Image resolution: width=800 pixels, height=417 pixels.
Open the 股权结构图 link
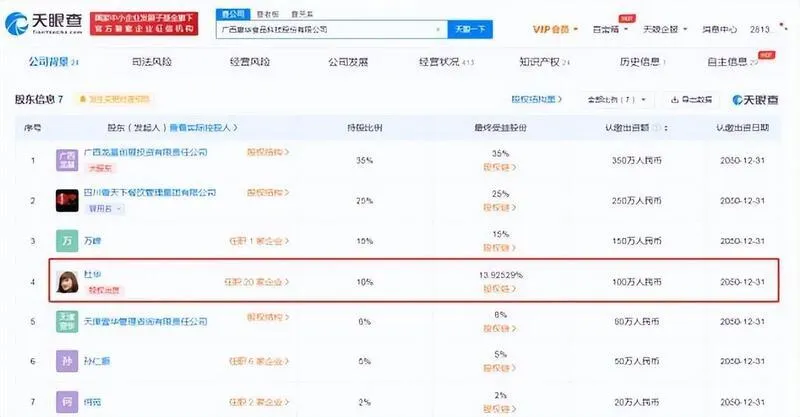[537, 100]
